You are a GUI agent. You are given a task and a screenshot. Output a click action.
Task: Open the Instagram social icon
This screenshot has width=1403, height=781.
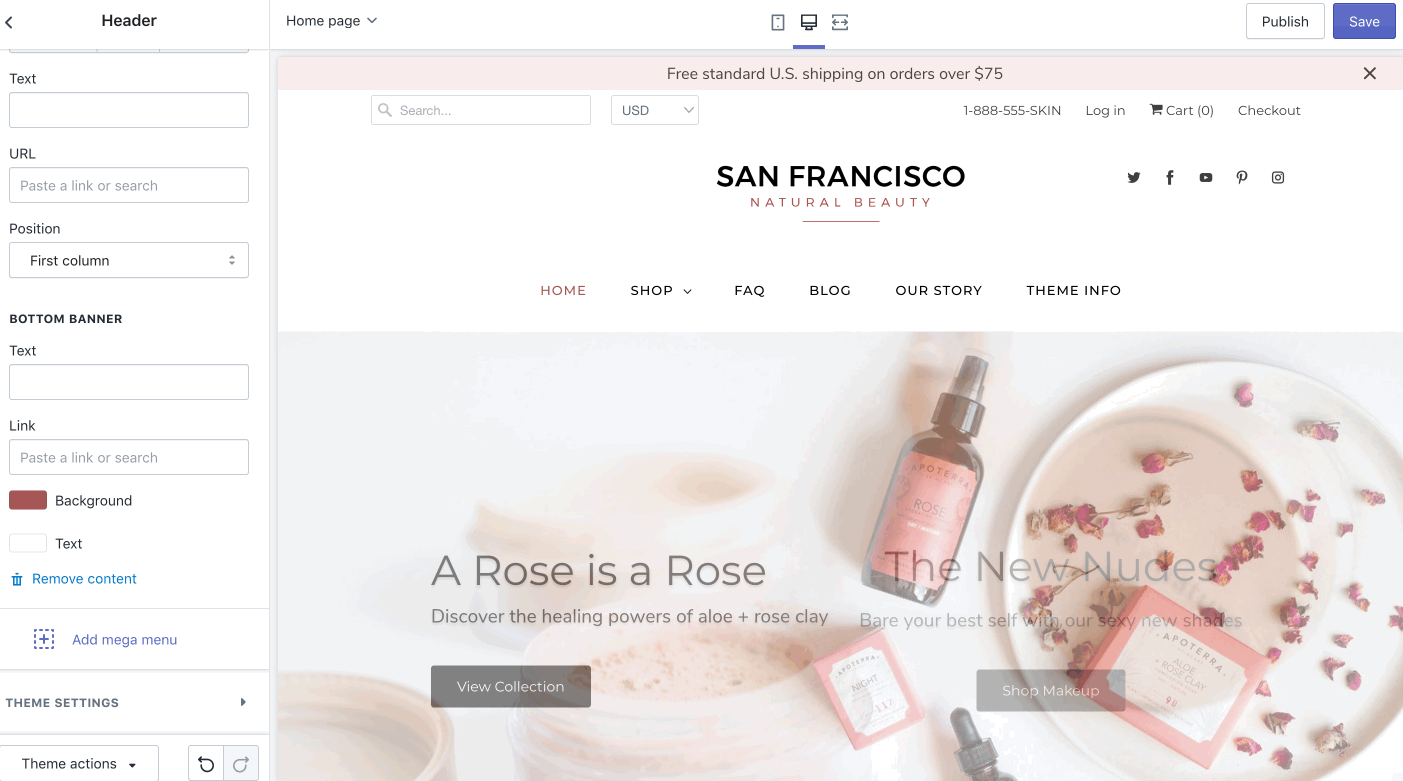(x=1278, y=178)
